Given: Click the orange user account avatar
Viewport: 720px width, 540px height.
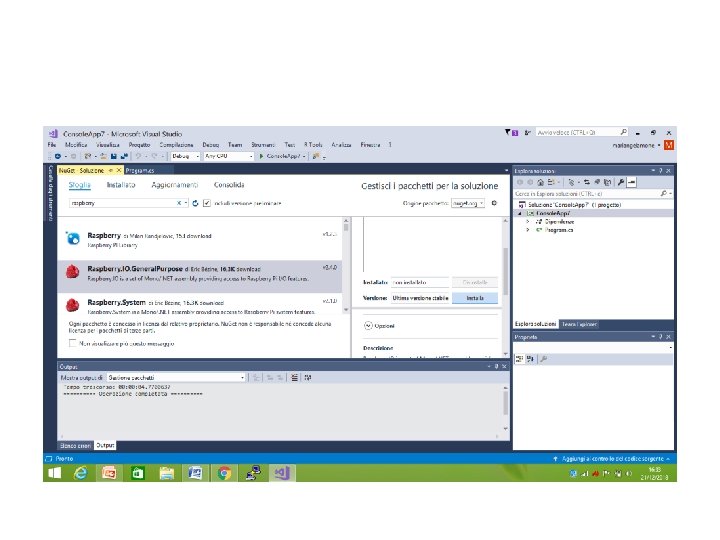Looking at the screenshot, I should click(x=669, y=145).
